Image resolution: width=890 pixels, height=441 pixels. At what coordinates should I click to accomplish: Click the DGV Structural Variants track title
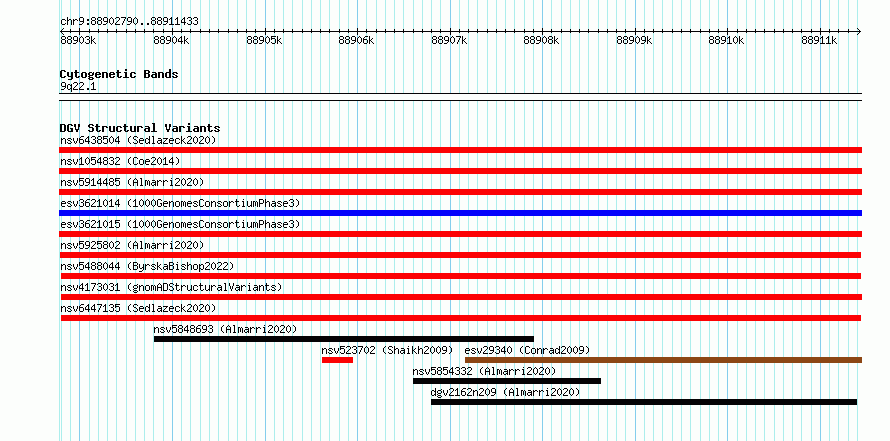click(x=140, y=128)
